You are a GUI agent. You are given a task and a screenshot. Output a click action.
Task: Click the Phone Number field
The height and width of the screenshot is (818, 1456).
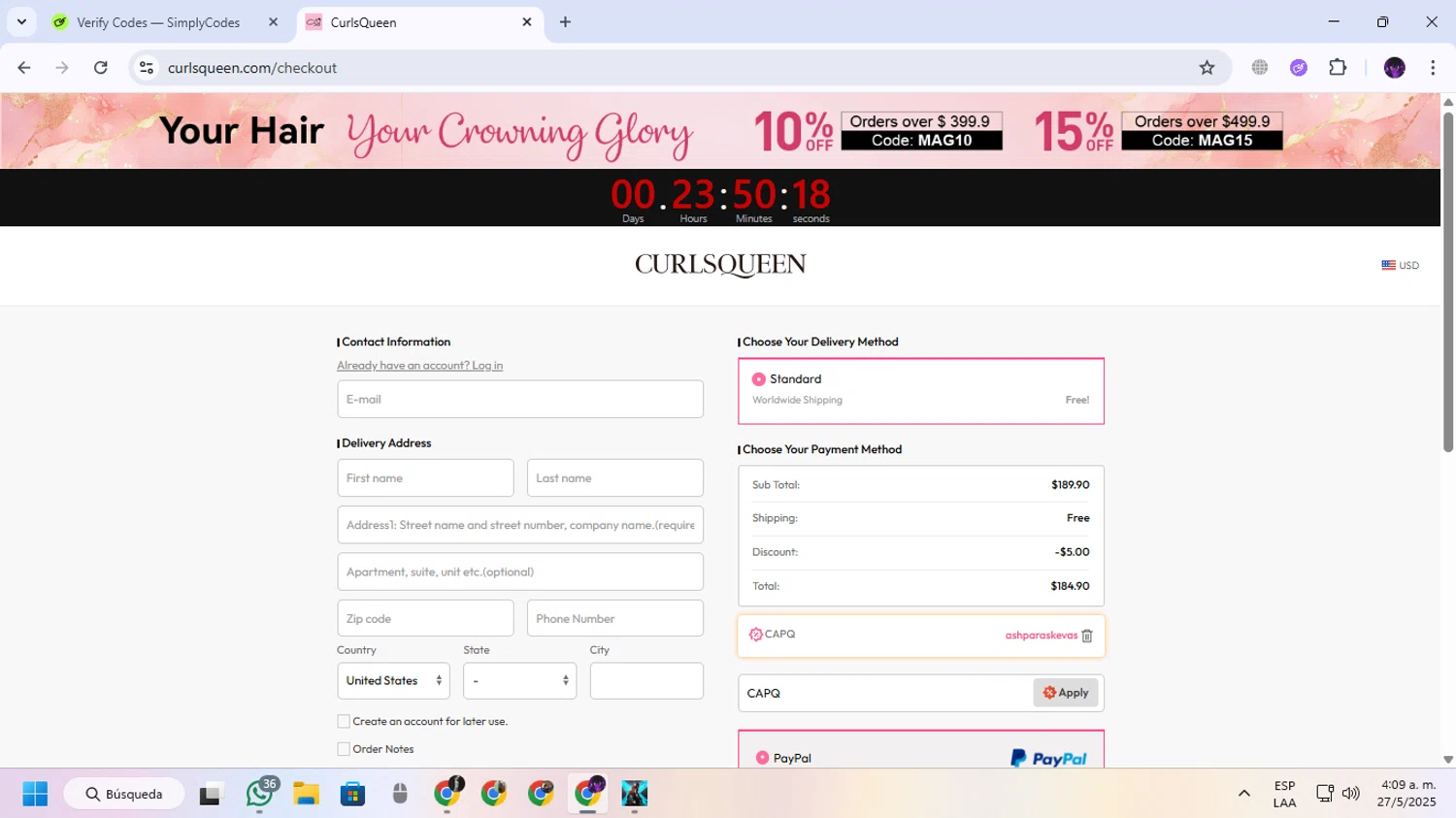point(615,618)
